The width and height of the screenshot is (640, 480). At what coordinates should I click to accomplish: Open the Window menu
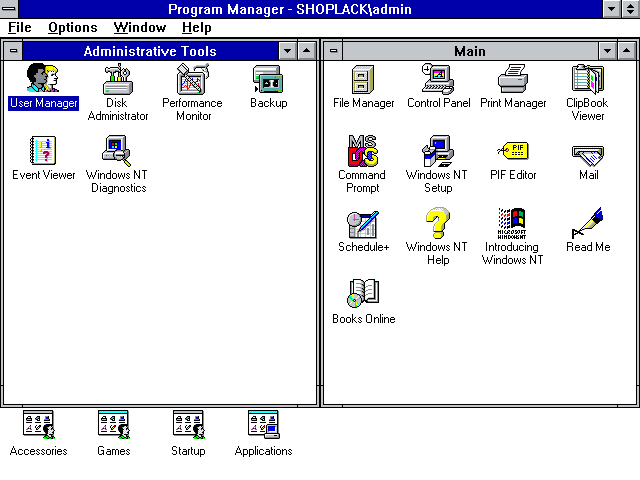point(140,27)
